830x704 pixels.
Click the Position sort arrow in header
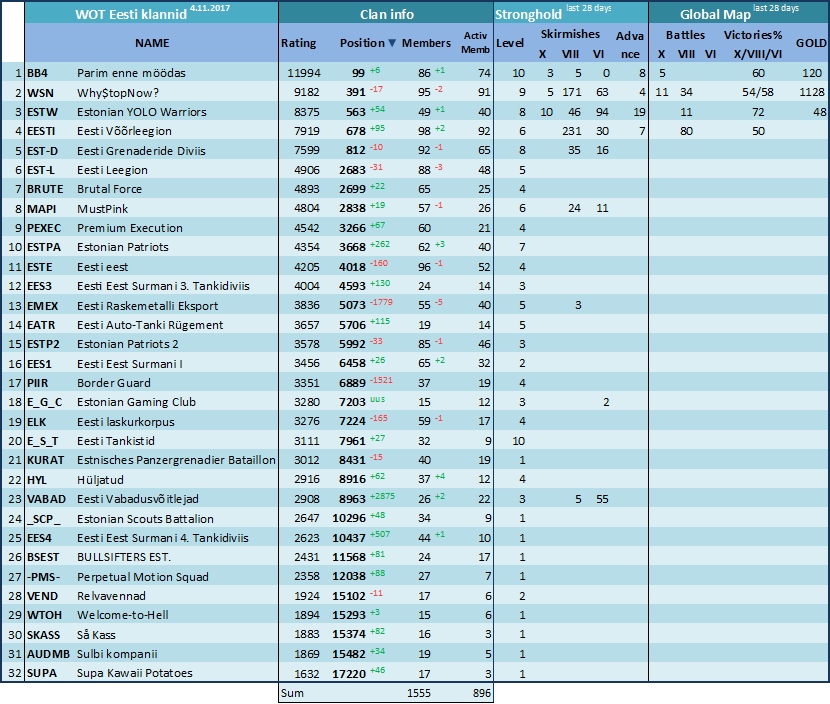[392, 43]
